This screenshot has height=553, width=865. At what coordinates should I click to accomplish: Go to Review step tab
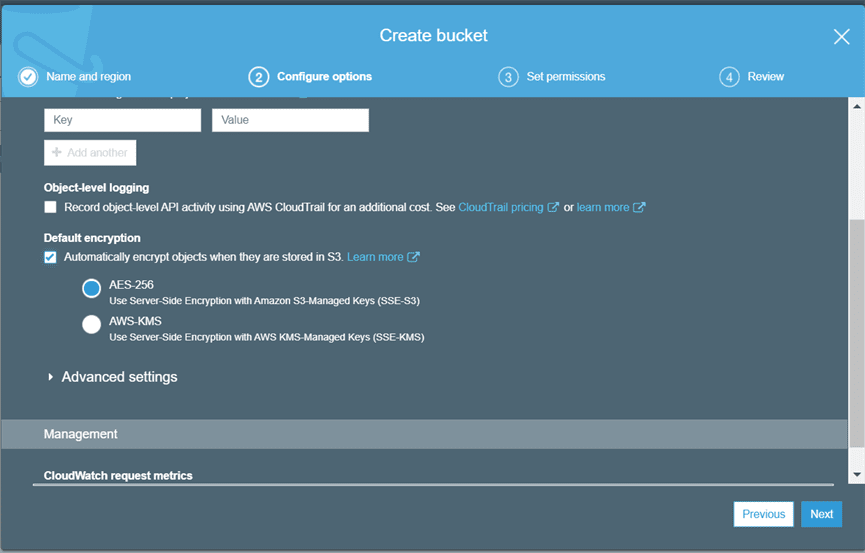coord(765,77)
